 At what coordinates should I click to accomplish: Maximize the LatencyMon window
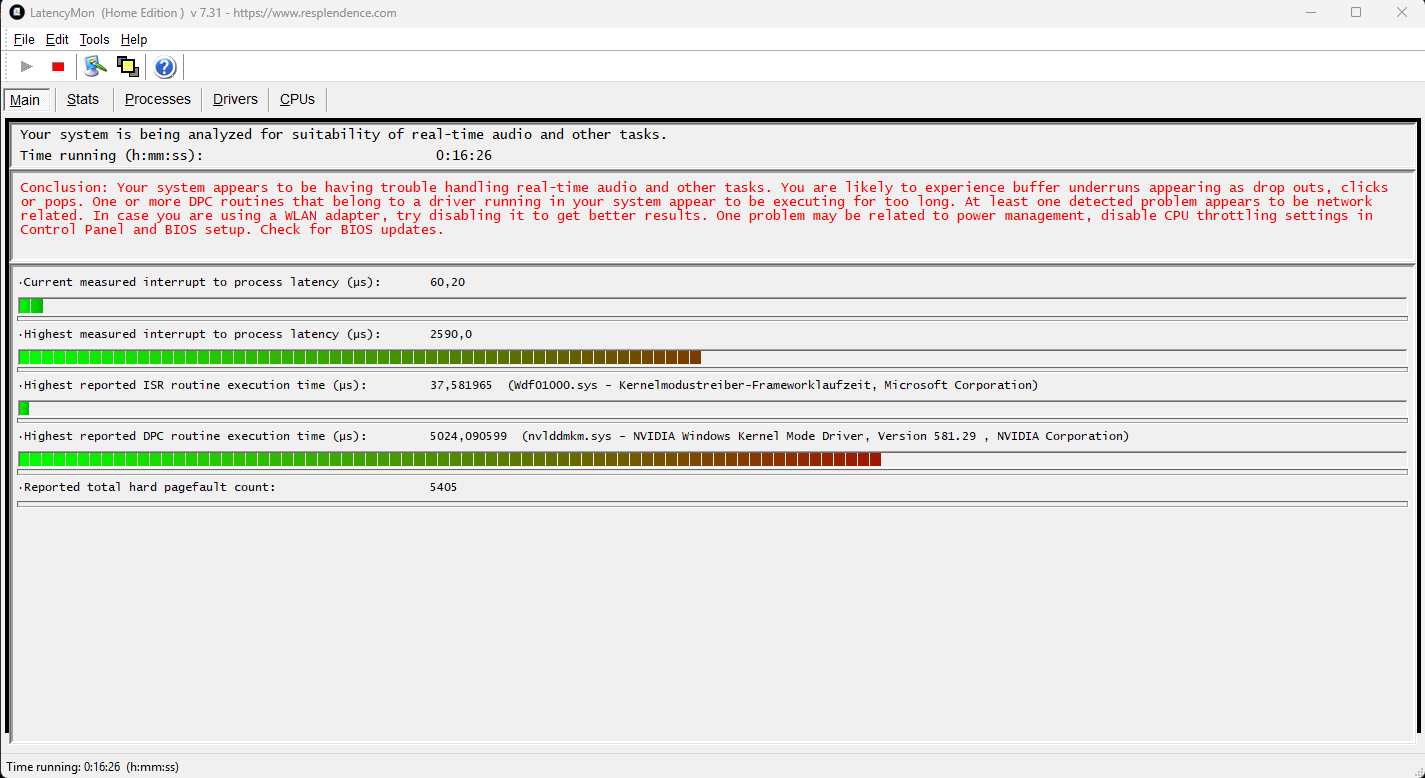[x=1356, y=13]
